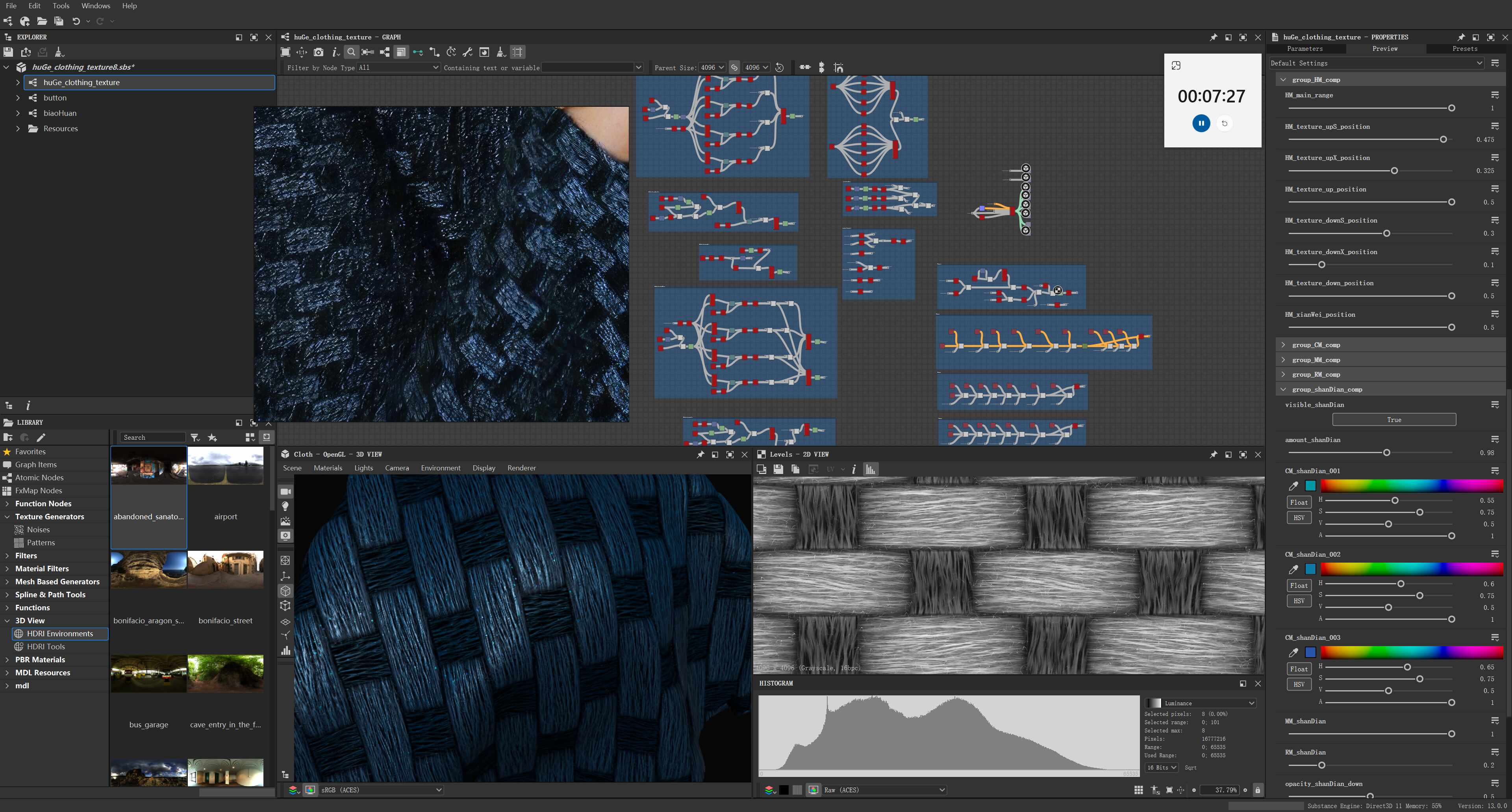This screenshot has height=812, width=1512.
Task: Pause the timer widget
Action: point(1201,123)
